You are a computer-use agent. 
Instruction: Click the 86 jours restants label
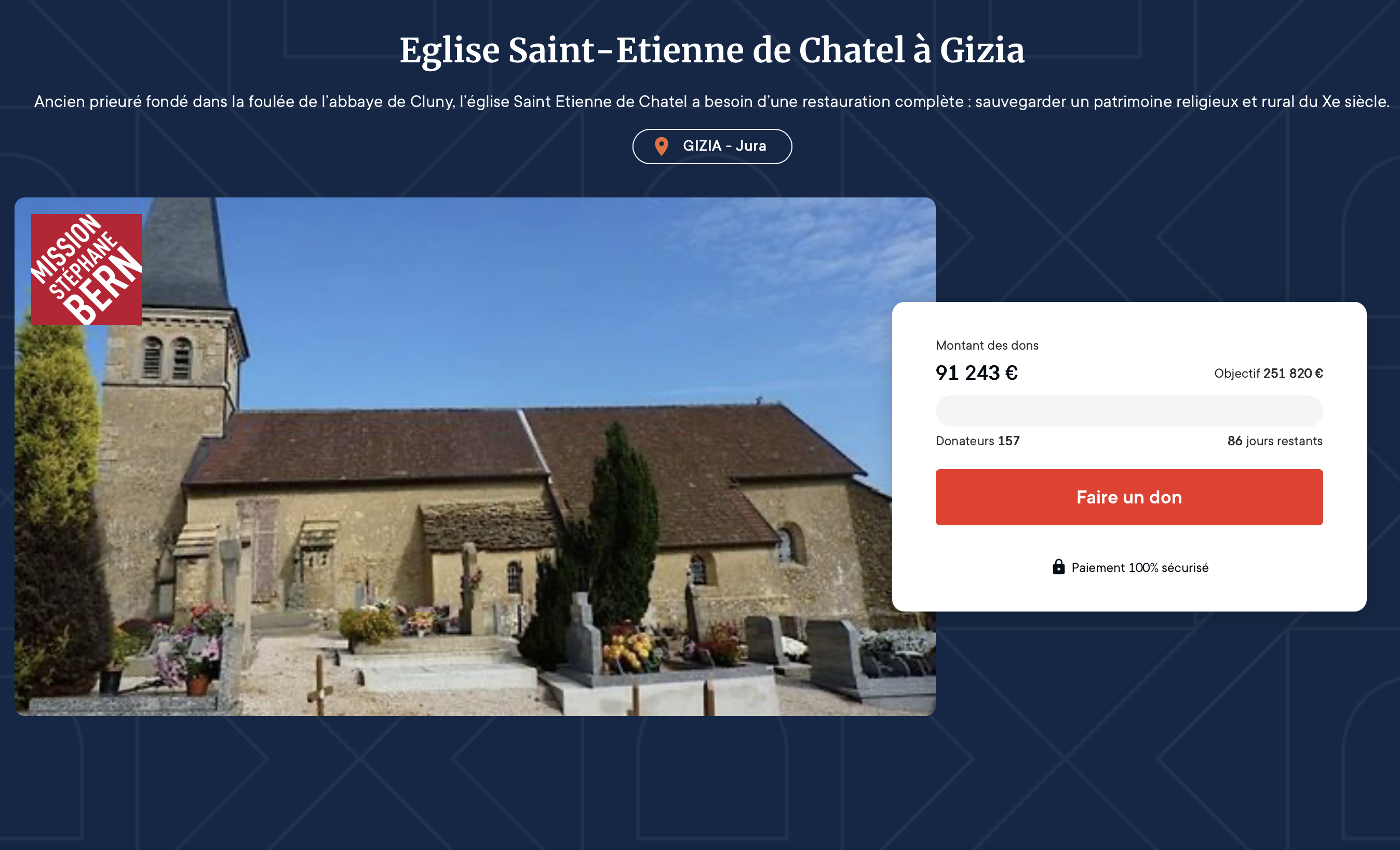click(x=1275, y=441)
